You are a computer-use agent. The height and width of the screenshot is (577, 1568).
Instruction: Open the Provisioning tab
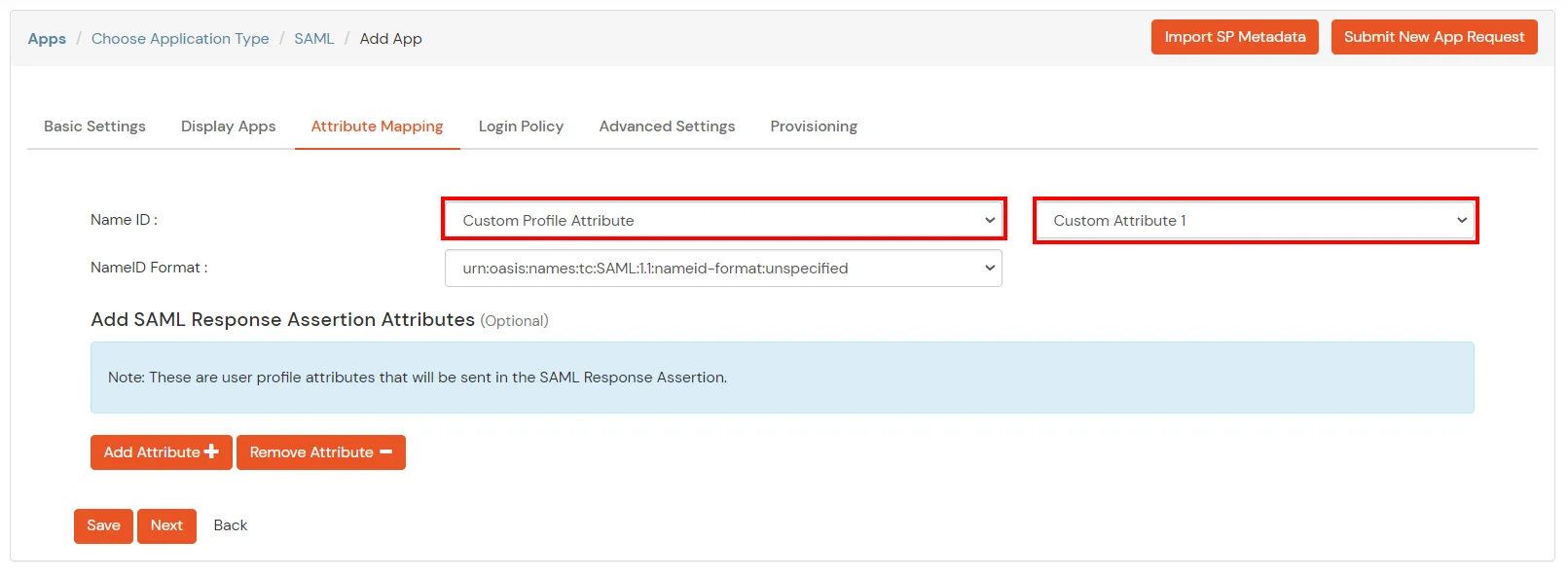[814, 126]
